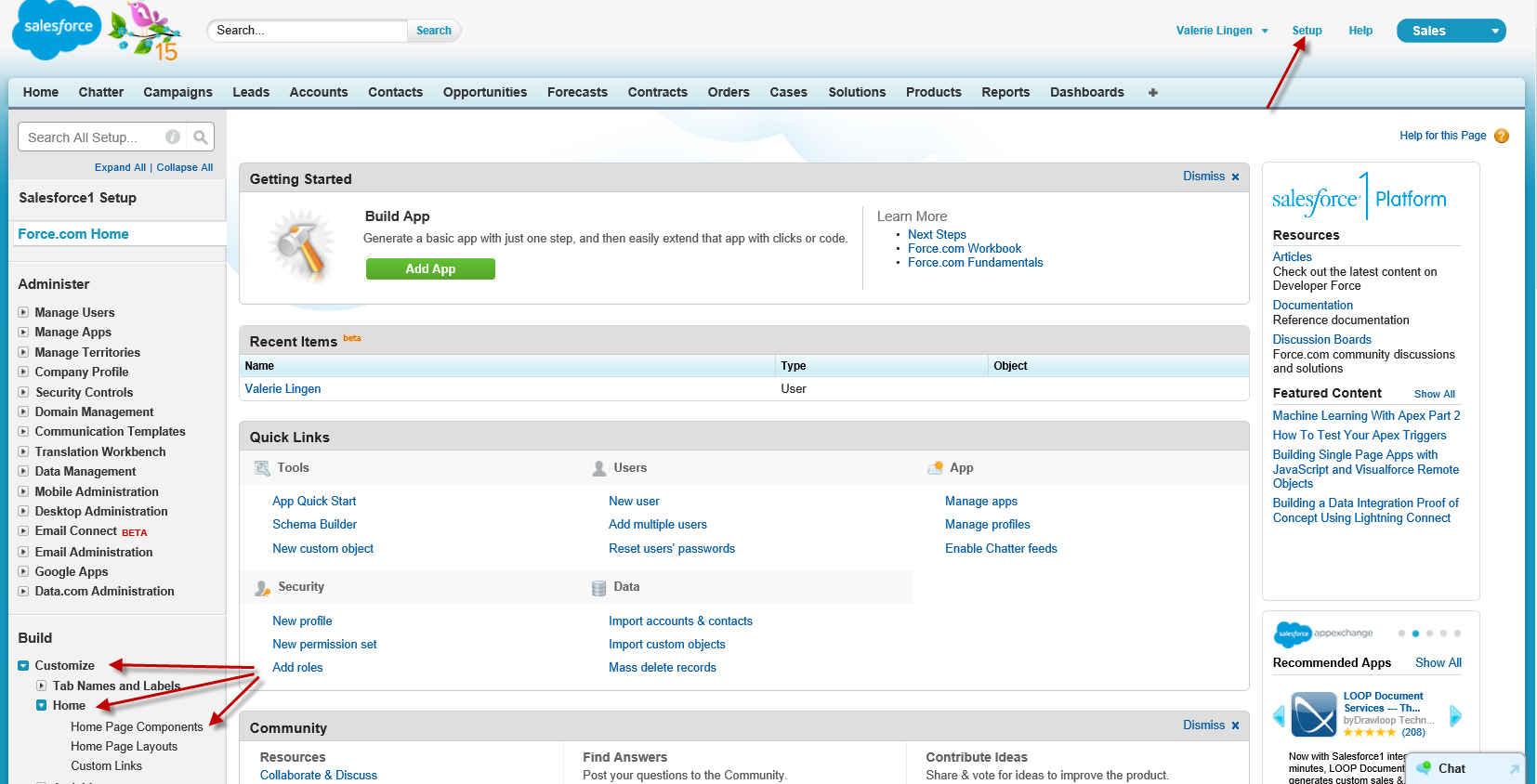Open Schema Builder quick link

pyautogui.click(x=315, y=524)
